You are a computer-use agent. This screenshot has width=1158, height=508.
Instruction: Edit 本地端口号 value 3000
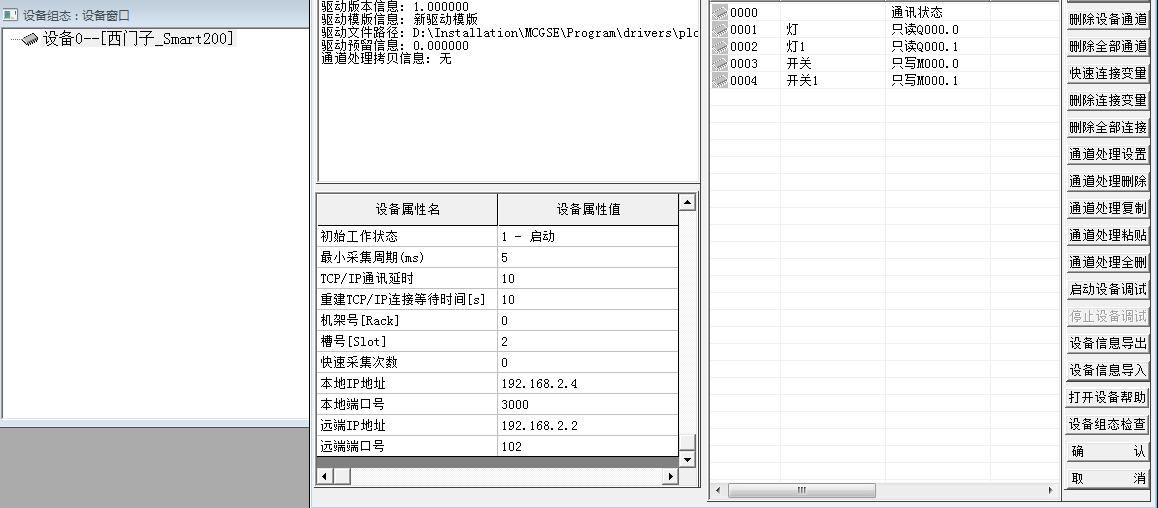(588, 405)
